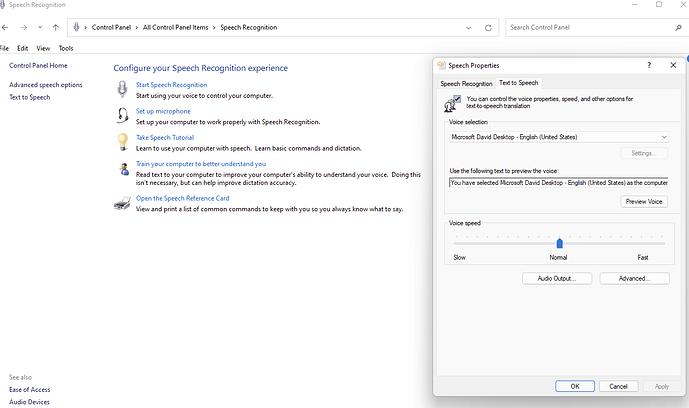Open the Set up microphone link

[163, 111]
